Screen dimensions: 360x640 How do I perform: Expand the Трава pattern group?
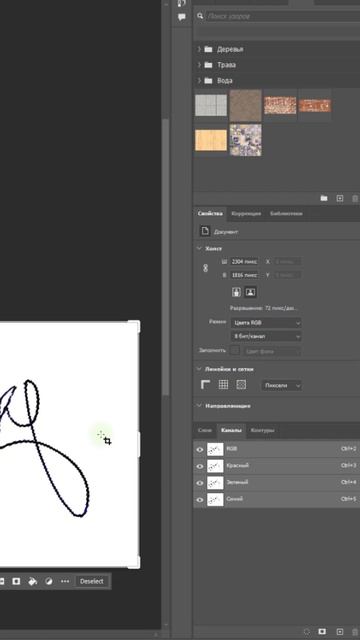199,65
